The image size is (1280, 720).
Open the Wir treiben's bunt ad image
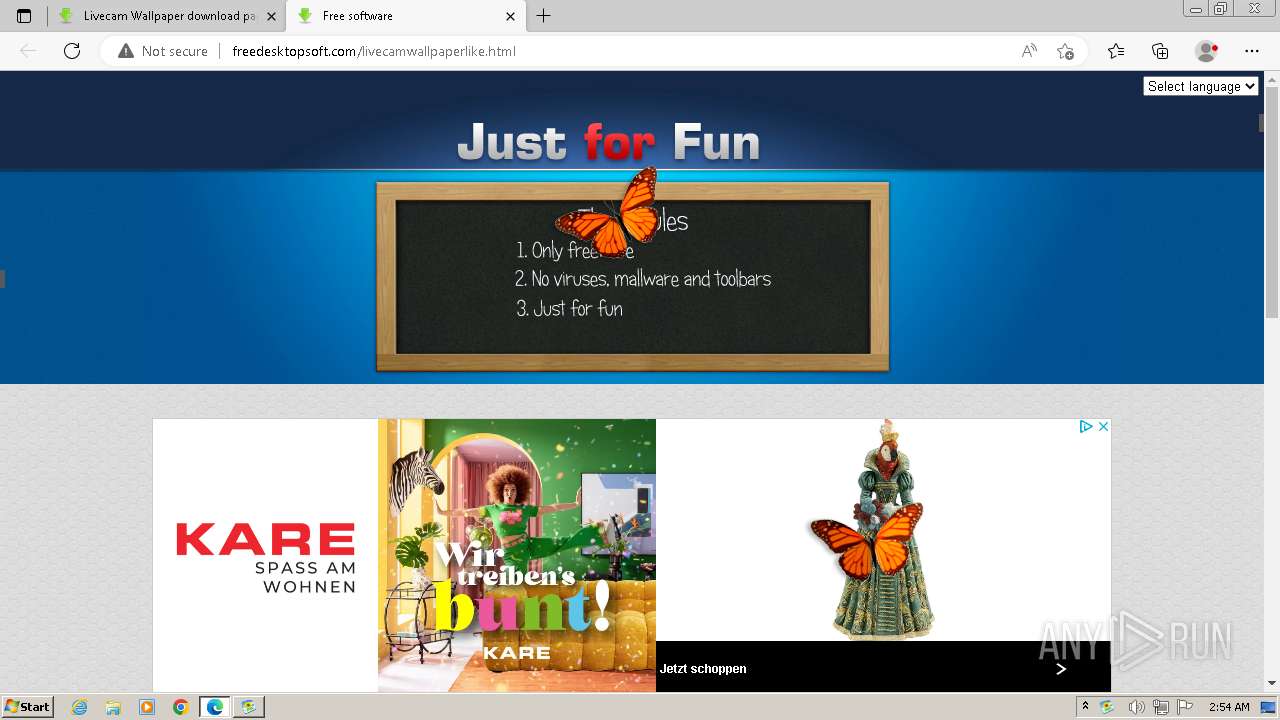pos(517,555)
